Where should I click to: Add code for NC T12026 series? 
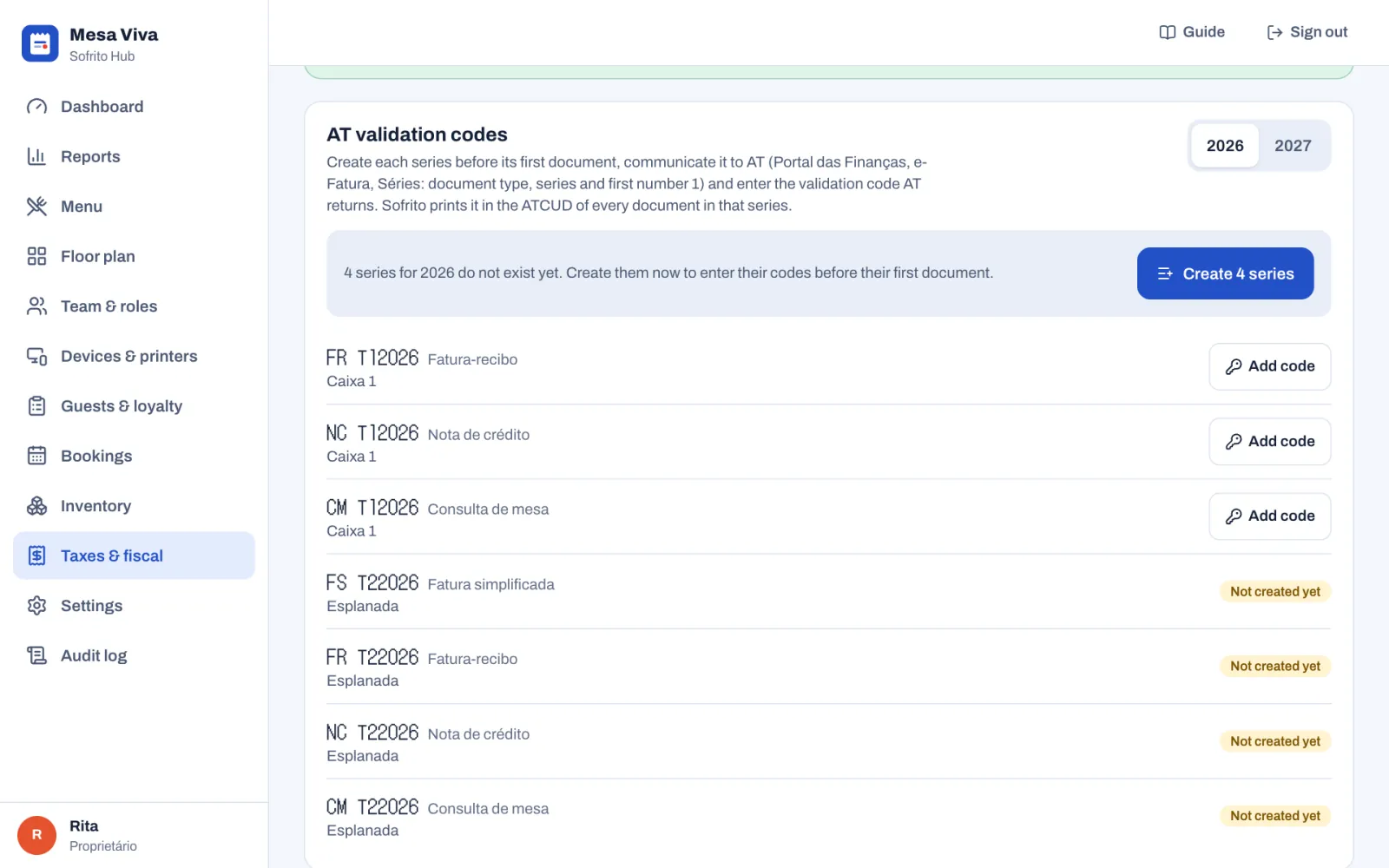1269,441
